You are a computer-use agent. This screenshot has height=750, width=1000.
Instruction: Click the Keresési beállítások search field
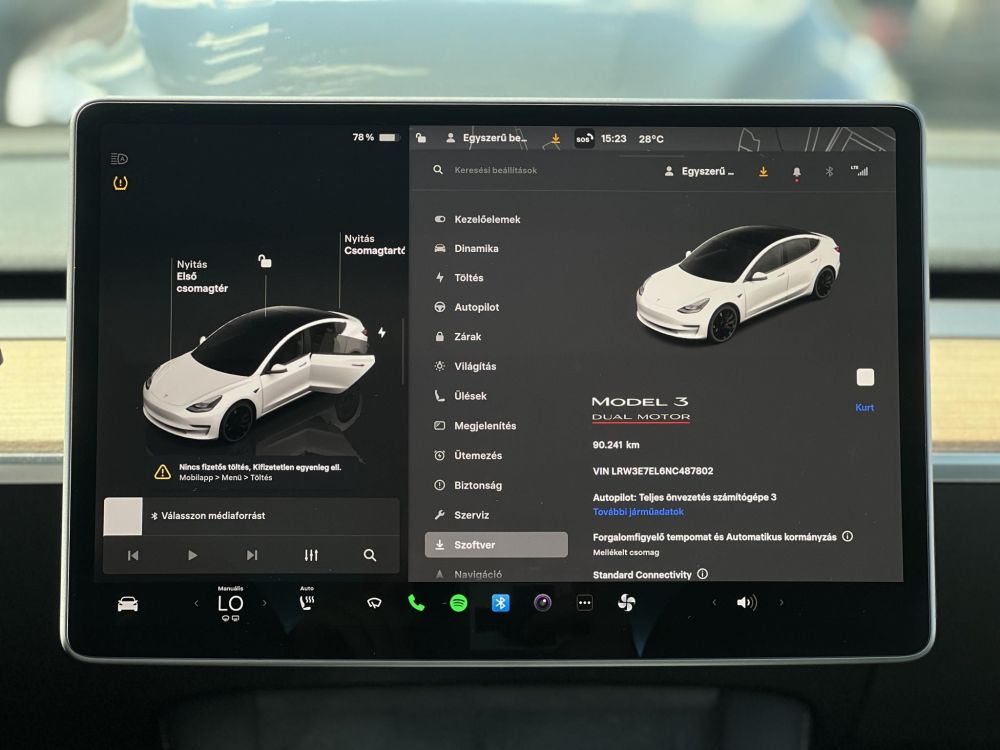pos(496,170)
